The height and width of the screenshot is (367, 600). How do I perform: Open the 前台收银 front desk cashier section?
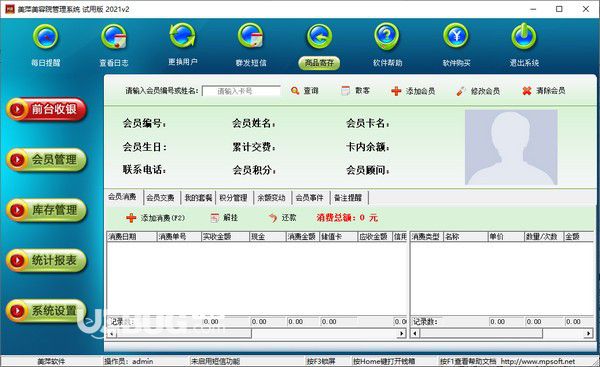point(46,109)
